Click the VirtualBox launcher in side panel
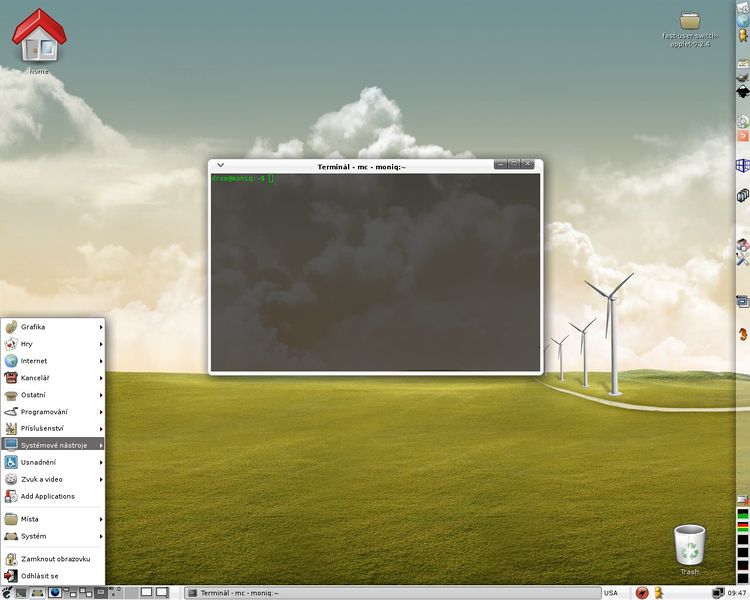The image size is (750, 600). 742,194
